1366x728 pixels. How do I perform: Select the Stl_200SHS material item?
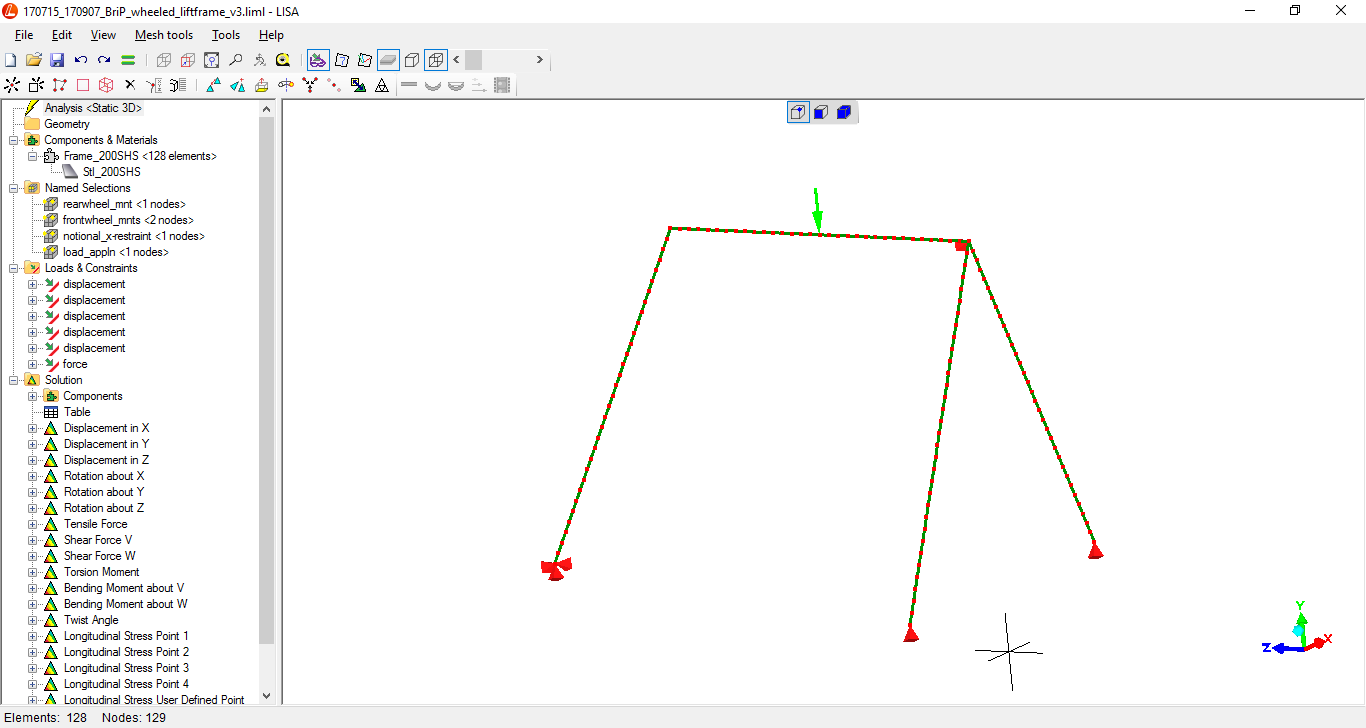click(111, 172)
